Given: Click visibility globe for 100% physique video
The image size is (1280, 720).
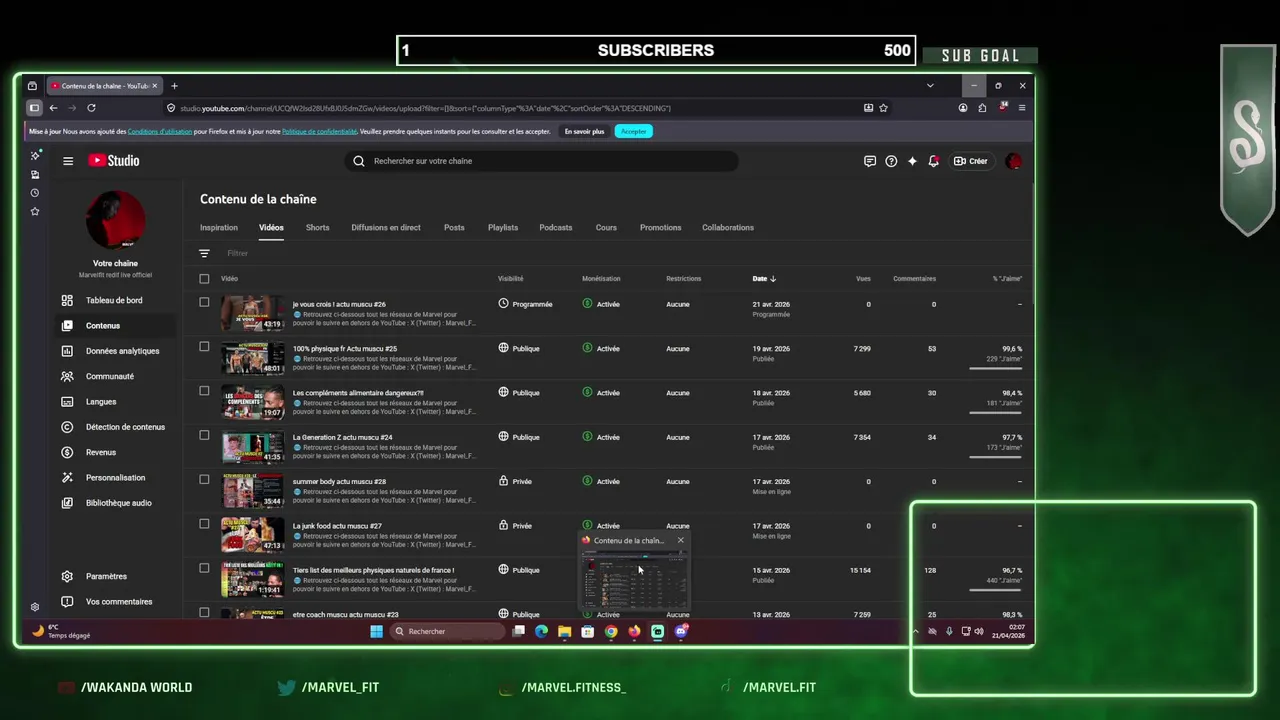Looking at the screenshot, I should (503, 348).
